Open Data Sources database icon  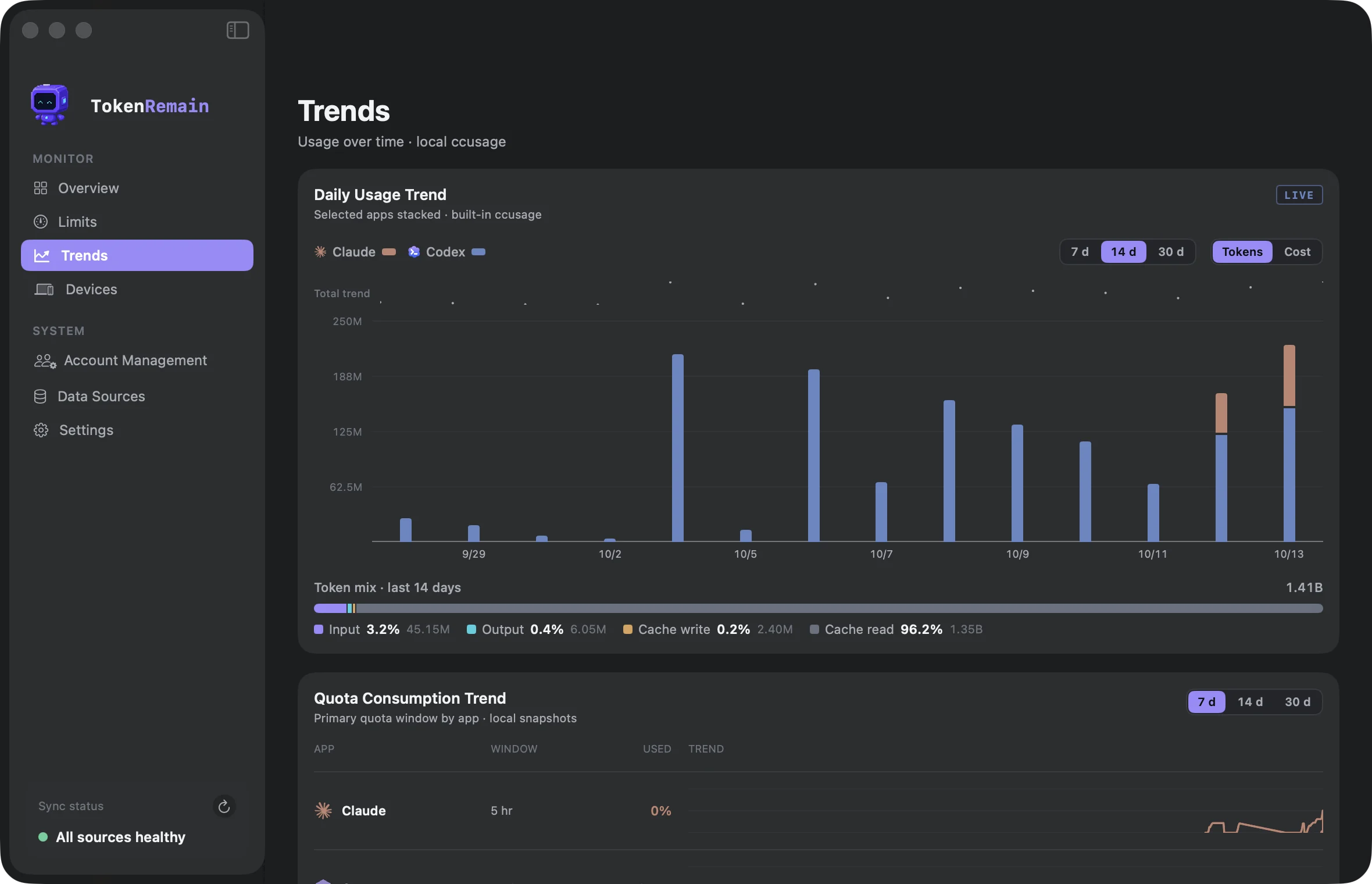pos(40,397)
